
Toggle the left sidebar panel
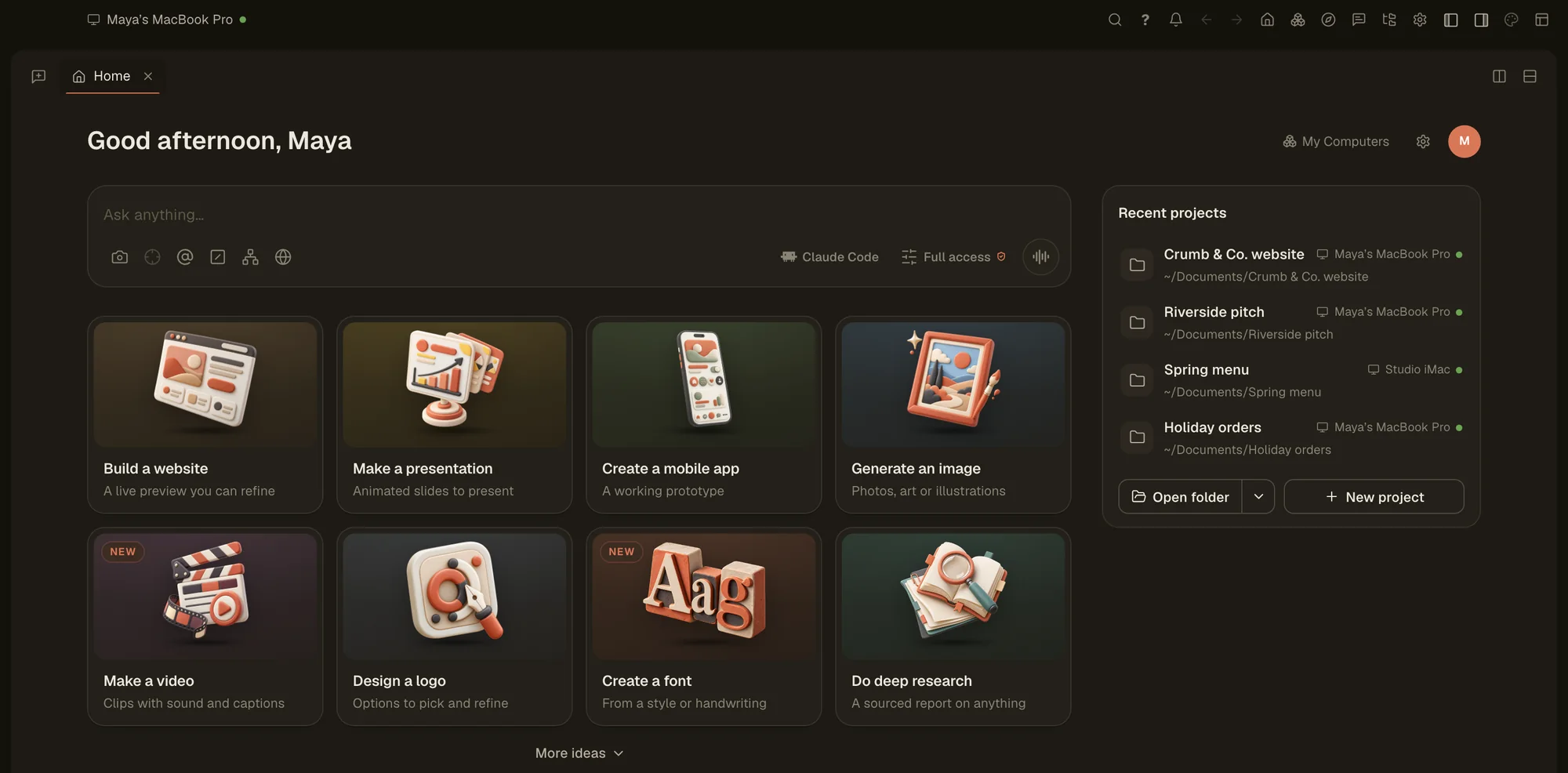point(1451,20)
